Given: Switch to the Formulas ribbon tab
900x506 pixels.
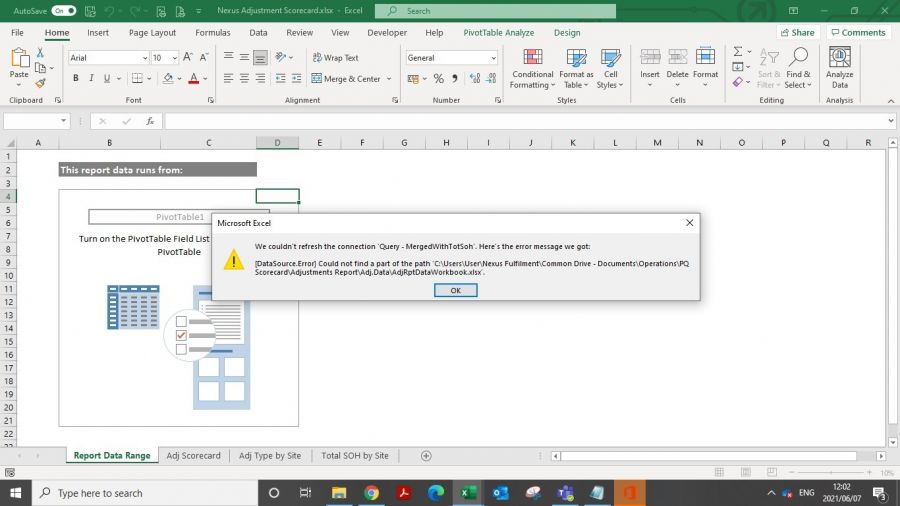Looking at the screenshot, I should 212,33.
